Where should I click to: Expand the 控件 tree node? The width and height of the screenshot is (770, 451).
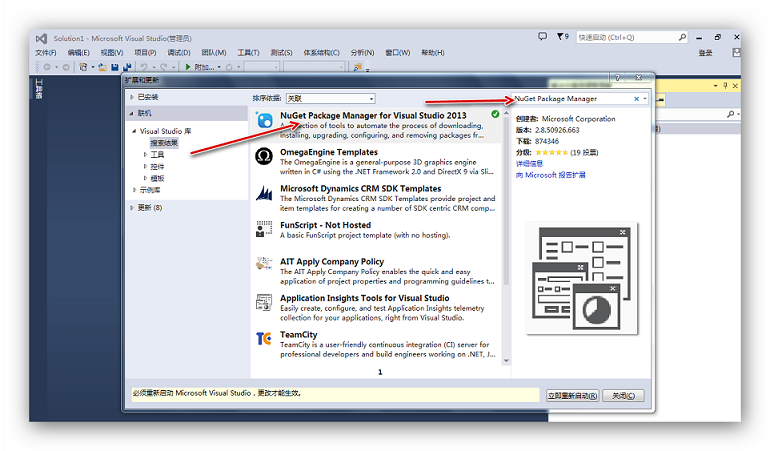(145, 166)
